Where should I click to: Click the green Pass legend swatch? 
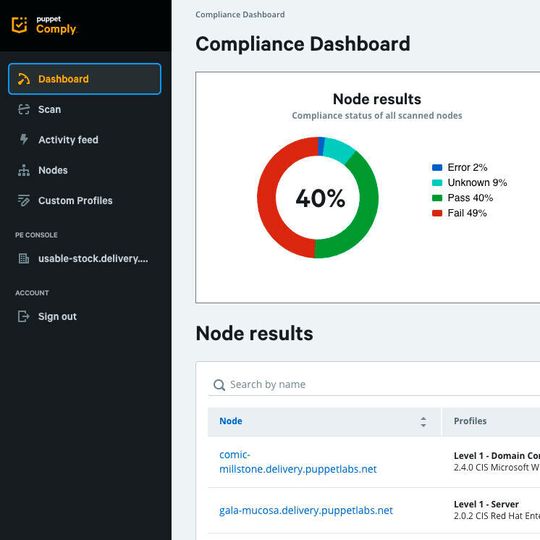coord(437,198)
